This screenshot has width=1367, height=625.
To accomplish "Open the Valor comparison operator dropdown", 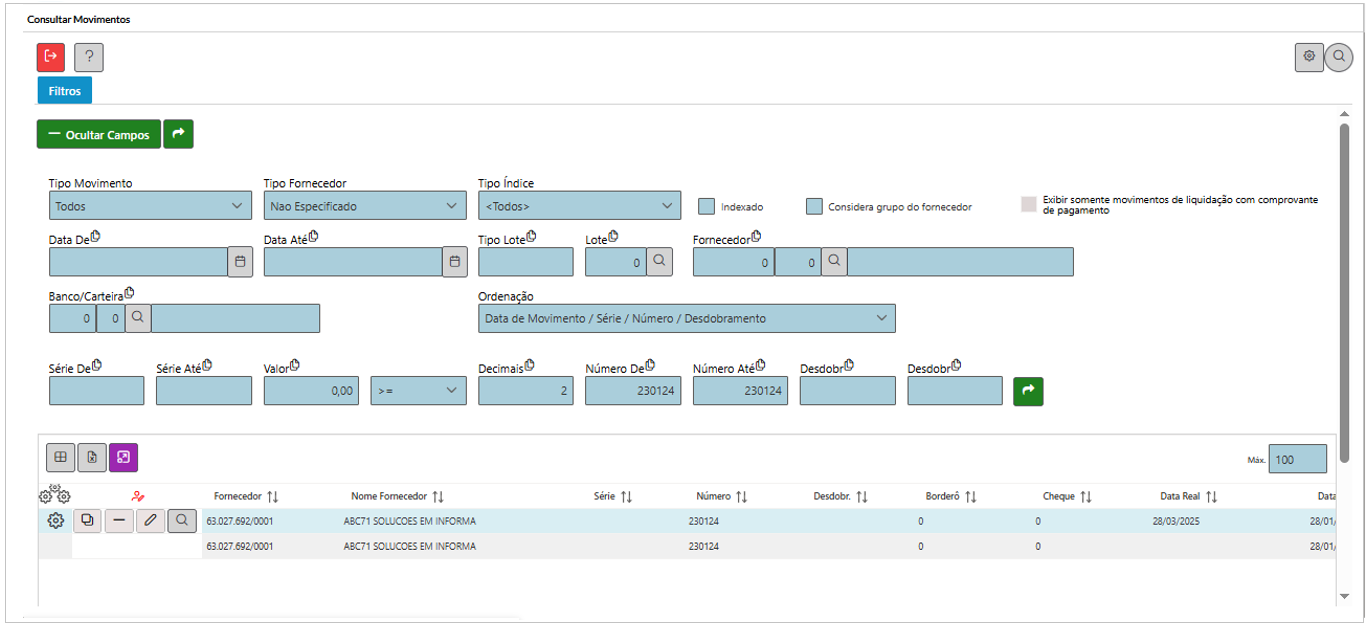I will (418, 391).
